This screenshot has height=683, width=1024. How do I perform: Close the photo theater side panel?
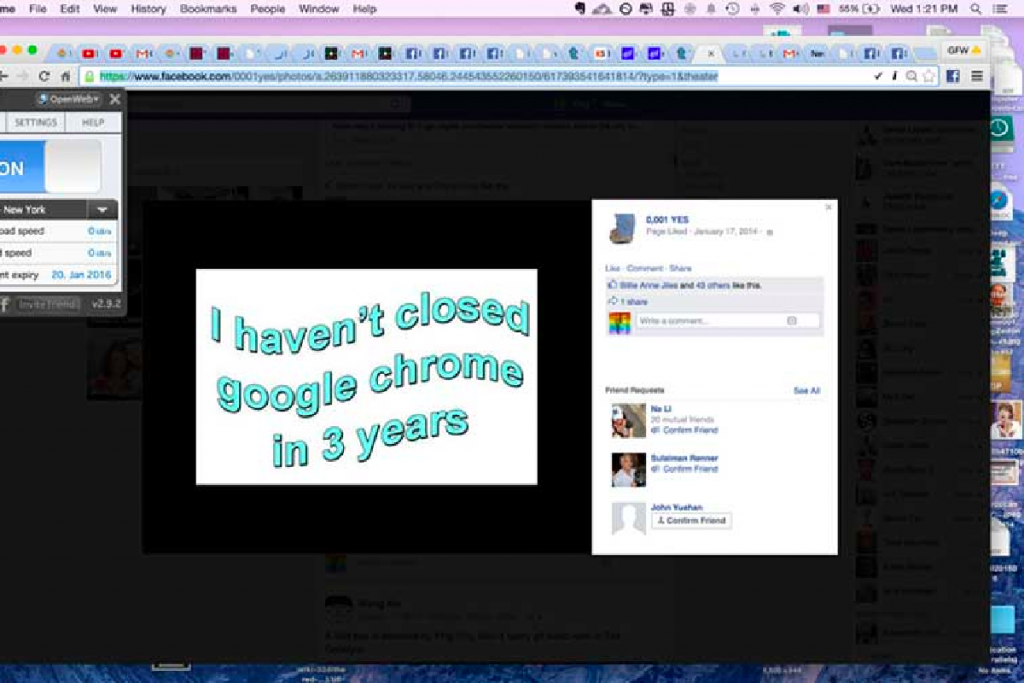coord(828,207)
